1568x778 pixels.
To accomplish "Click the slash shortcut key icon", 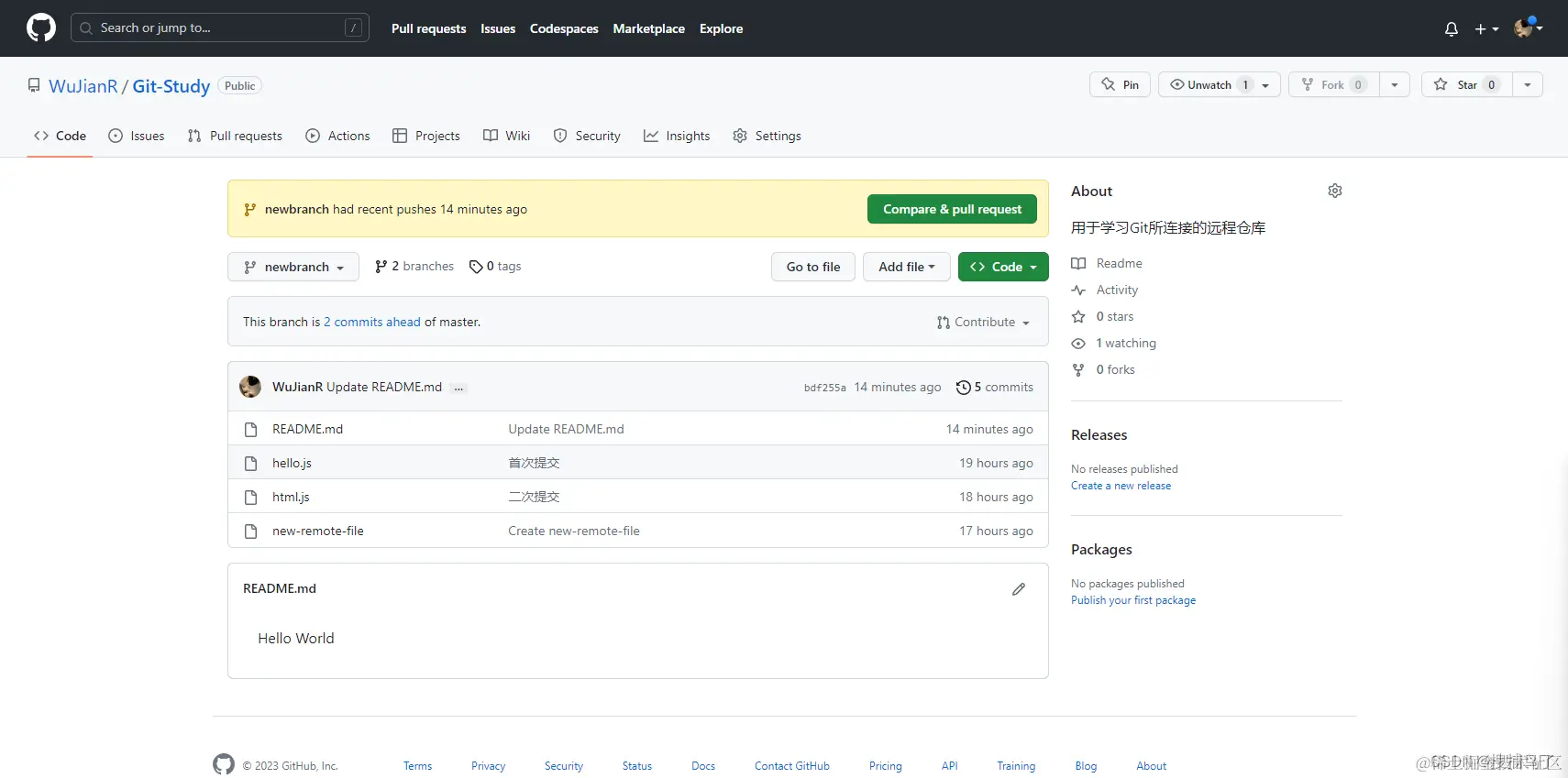I will pyautogui.click(x=353, y=28).
